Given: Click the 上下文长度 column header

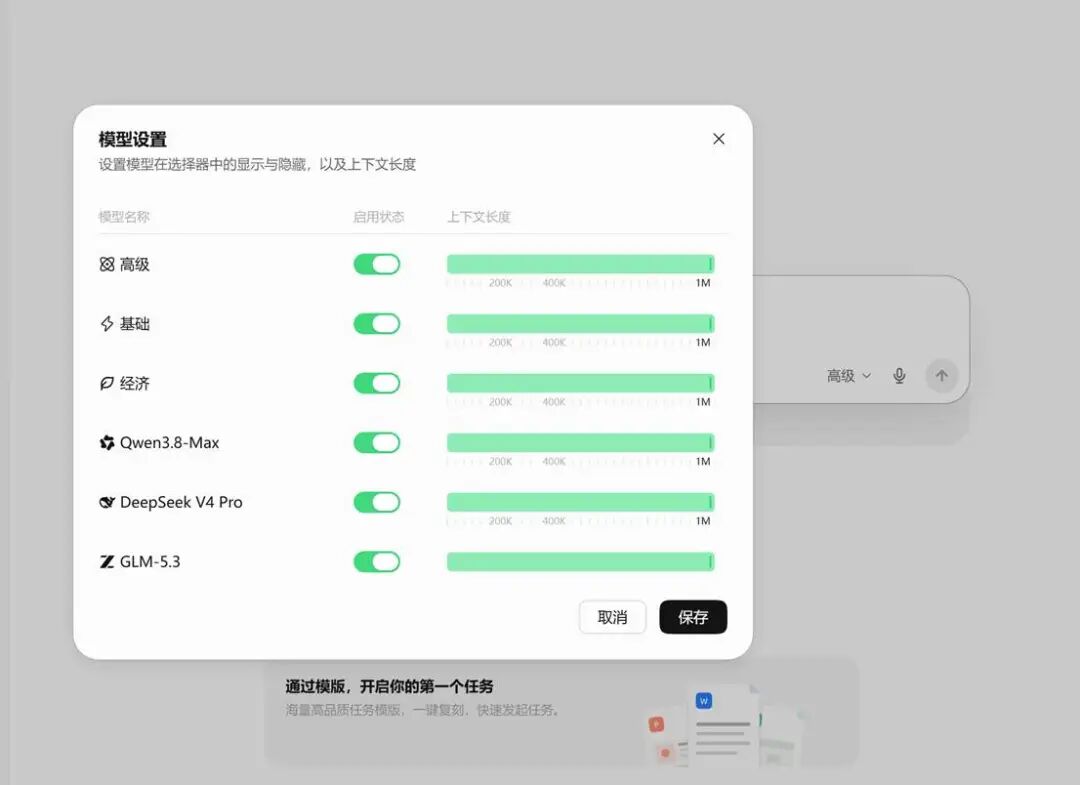Looking at the screenshot, I should tap(479, 217).
